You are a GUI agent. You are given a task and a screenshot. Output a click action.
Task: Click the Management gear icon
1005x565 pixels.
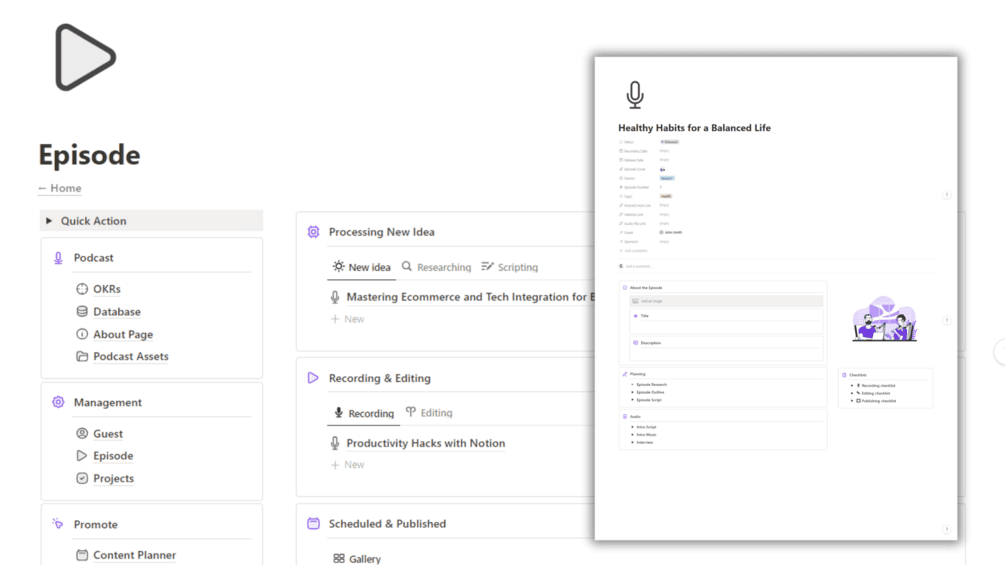[x=58, y=402]
